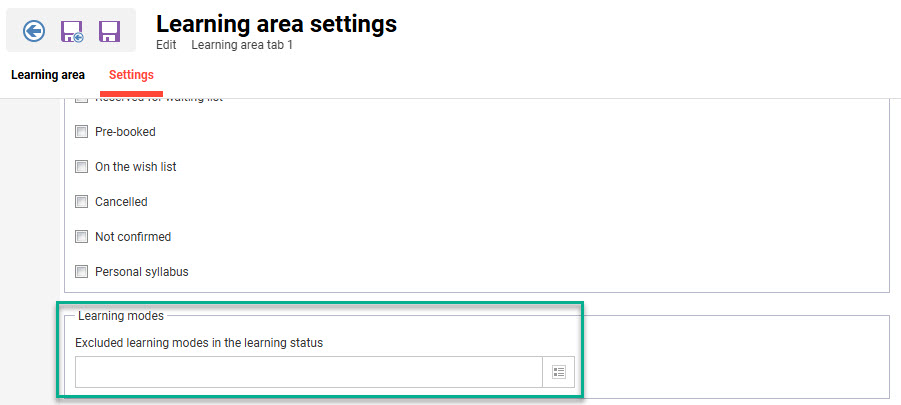Enable the On the wish list checkbox
The image size is (901, 405).
pyautogui.click(x=82, y=167)
